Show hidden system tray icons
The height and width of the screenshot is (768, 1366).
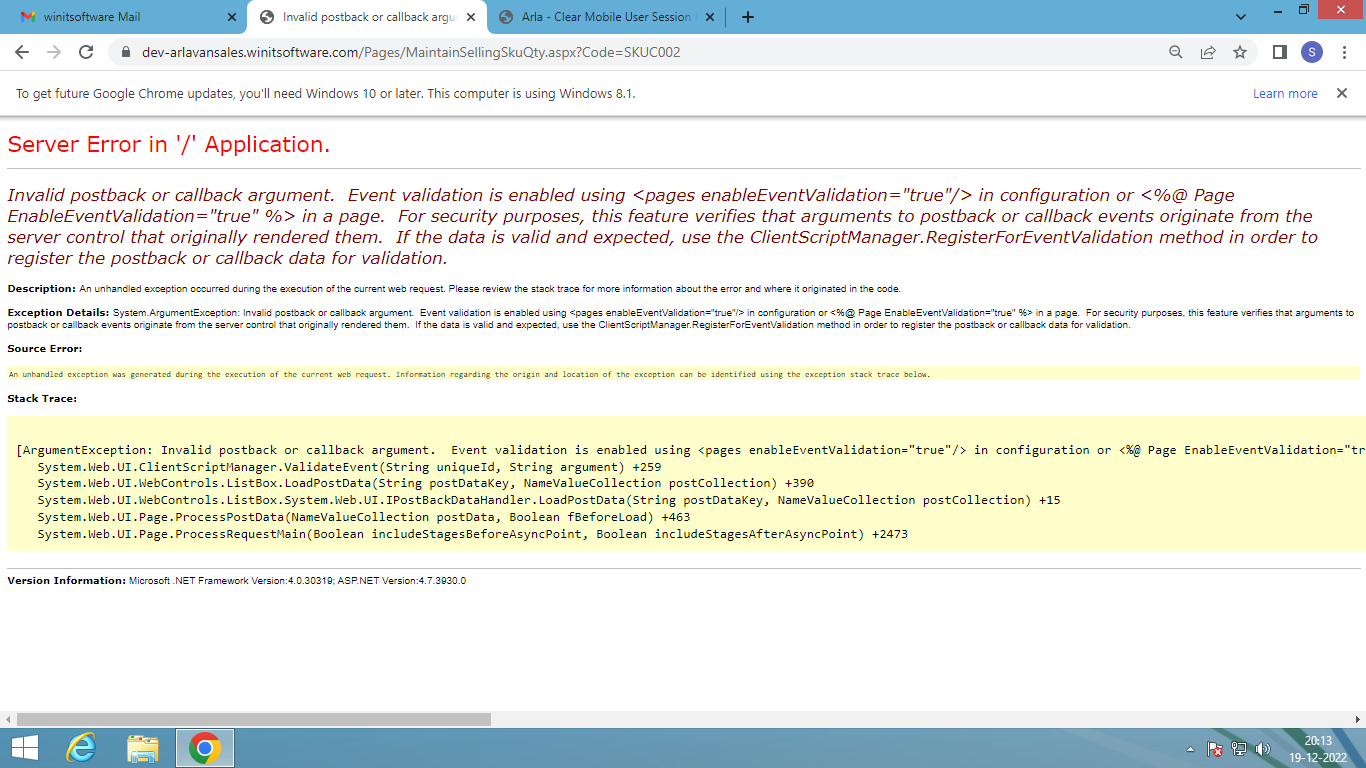tap(1190, 749)
